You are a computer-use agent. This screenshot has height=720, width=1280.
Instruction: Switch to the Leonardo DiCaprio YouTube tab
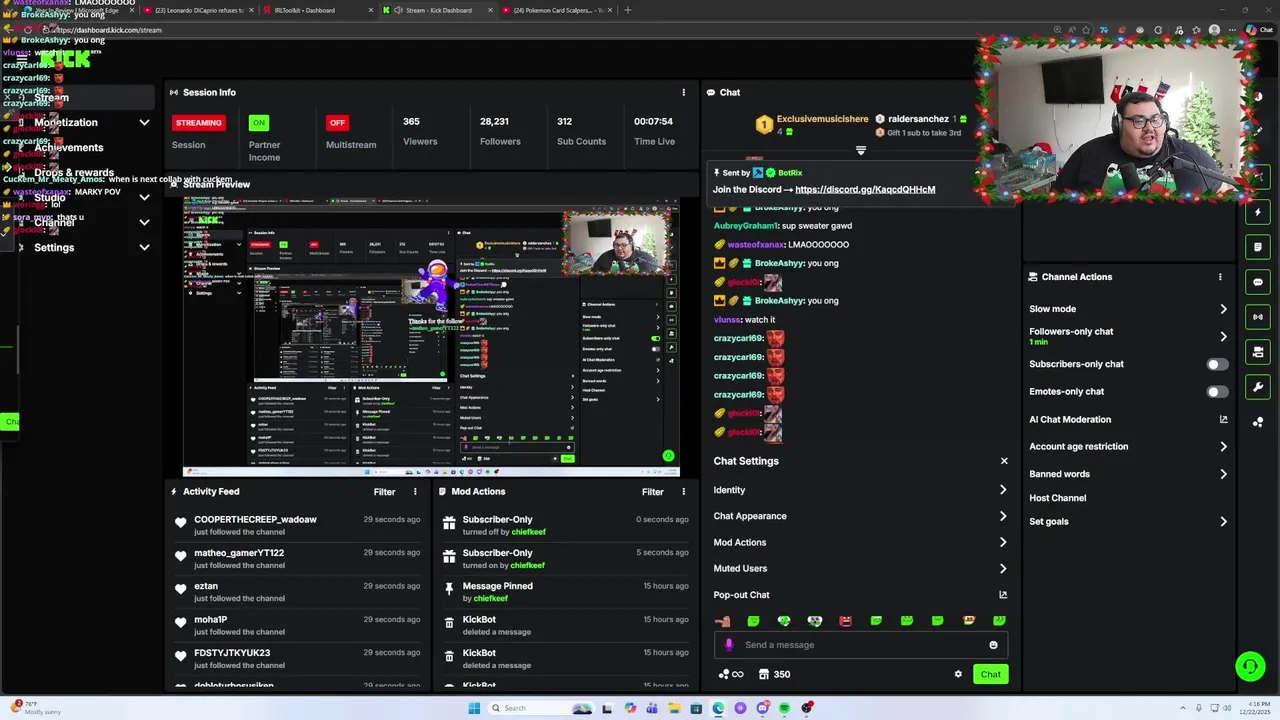click(x=200, y=10)
